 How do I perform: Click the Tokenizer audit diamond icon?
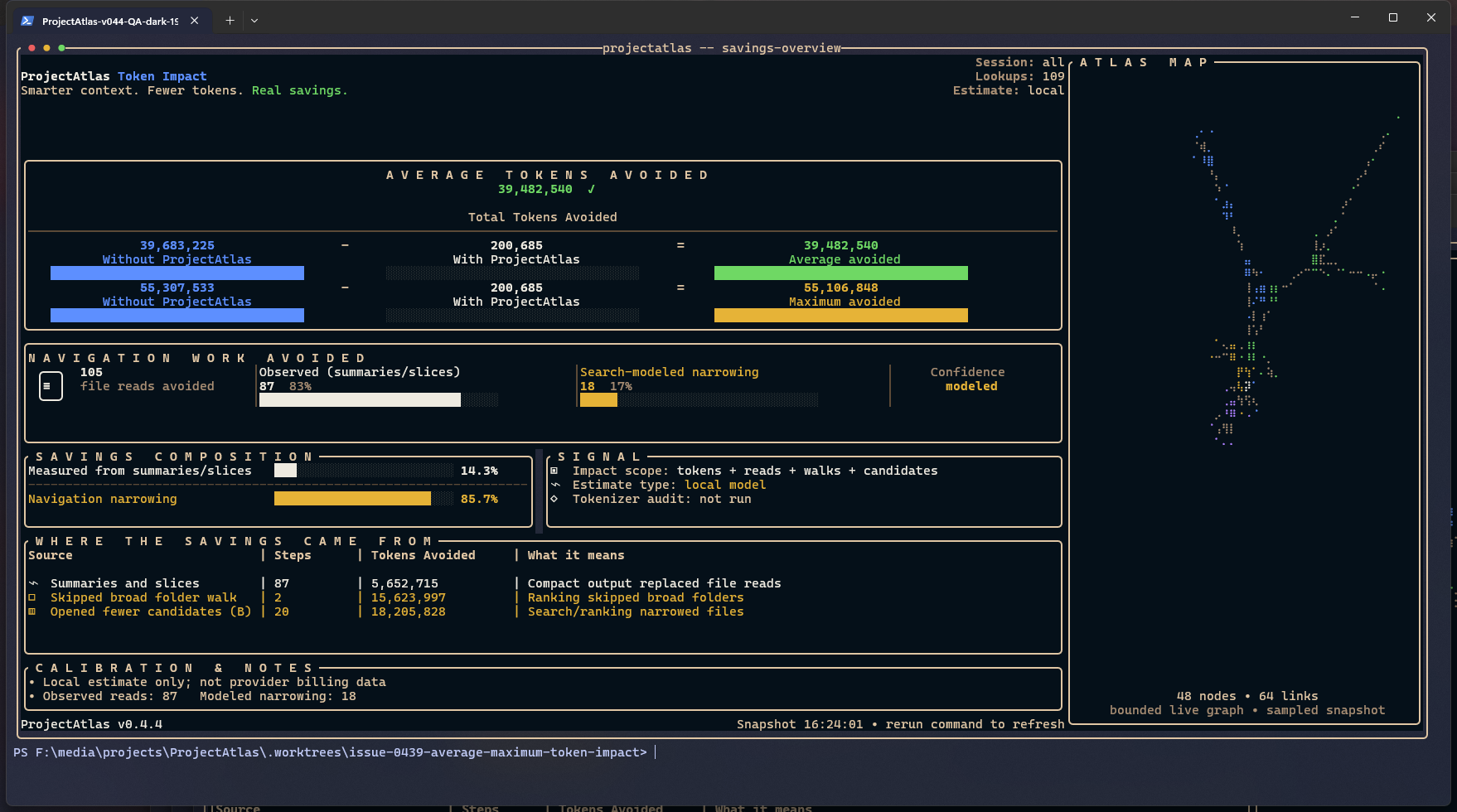(554, 499)
